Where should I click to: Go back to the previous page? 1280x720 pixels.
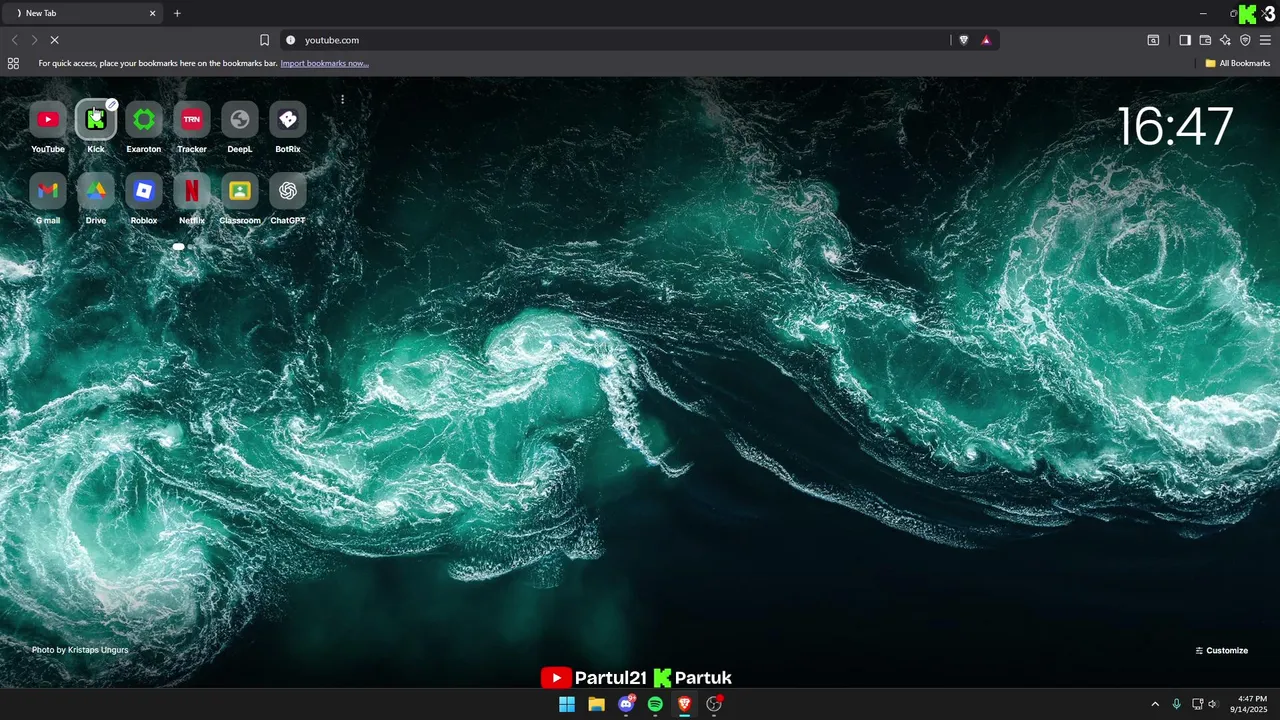[14, 40]
